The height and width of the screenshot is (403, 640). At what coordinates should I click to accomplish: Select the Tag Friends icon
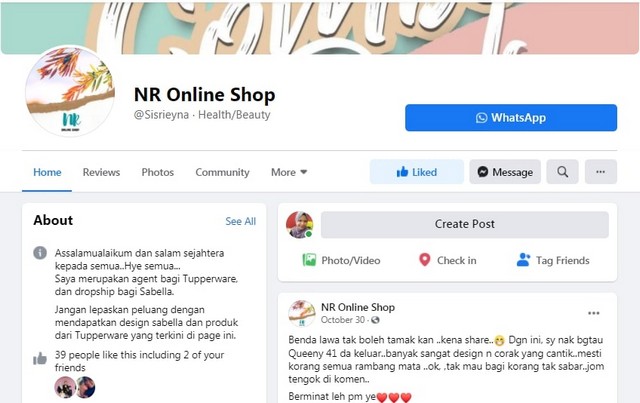point(523,260)
